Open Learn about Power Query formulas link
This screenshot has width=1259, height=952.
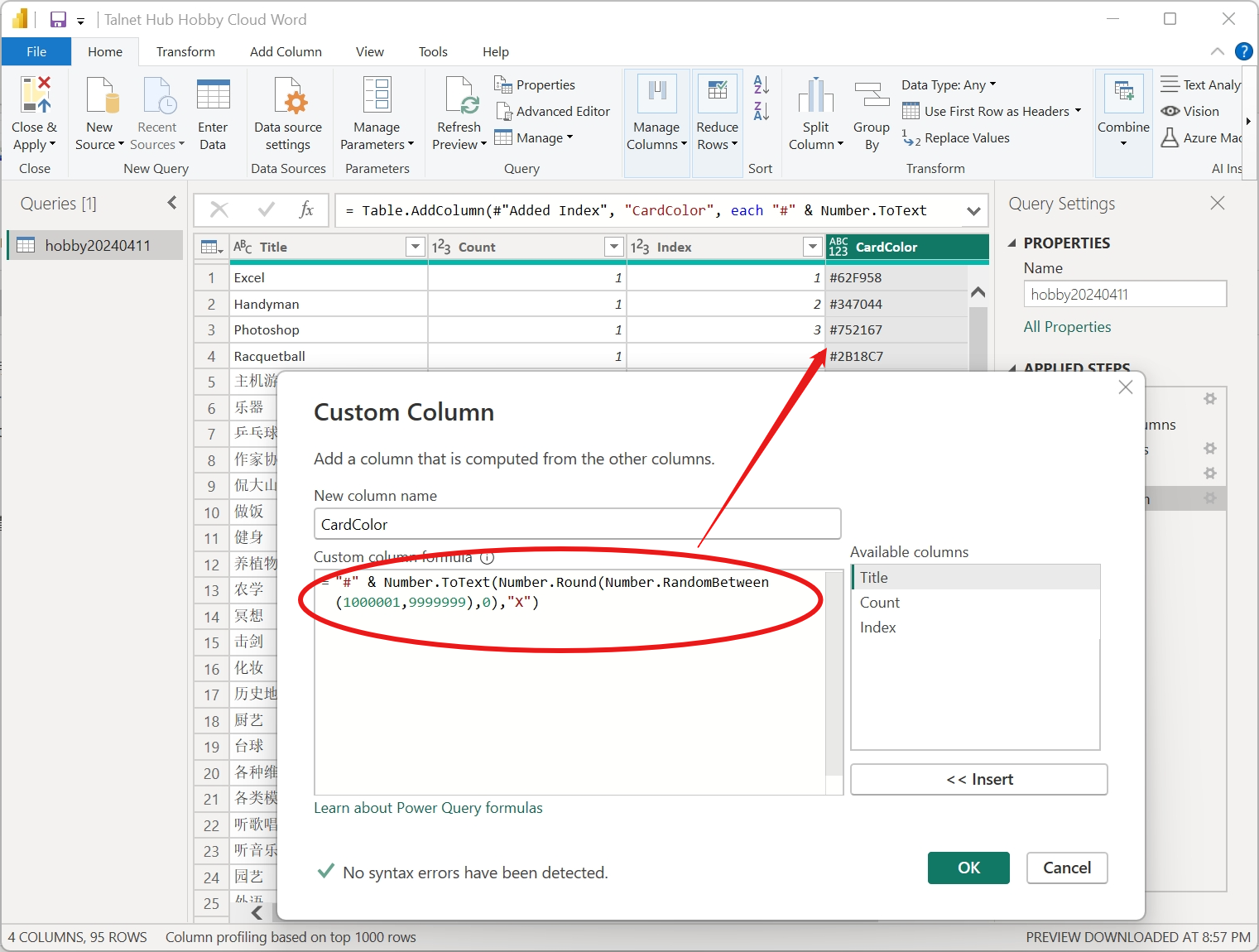(x=428, y=808)
